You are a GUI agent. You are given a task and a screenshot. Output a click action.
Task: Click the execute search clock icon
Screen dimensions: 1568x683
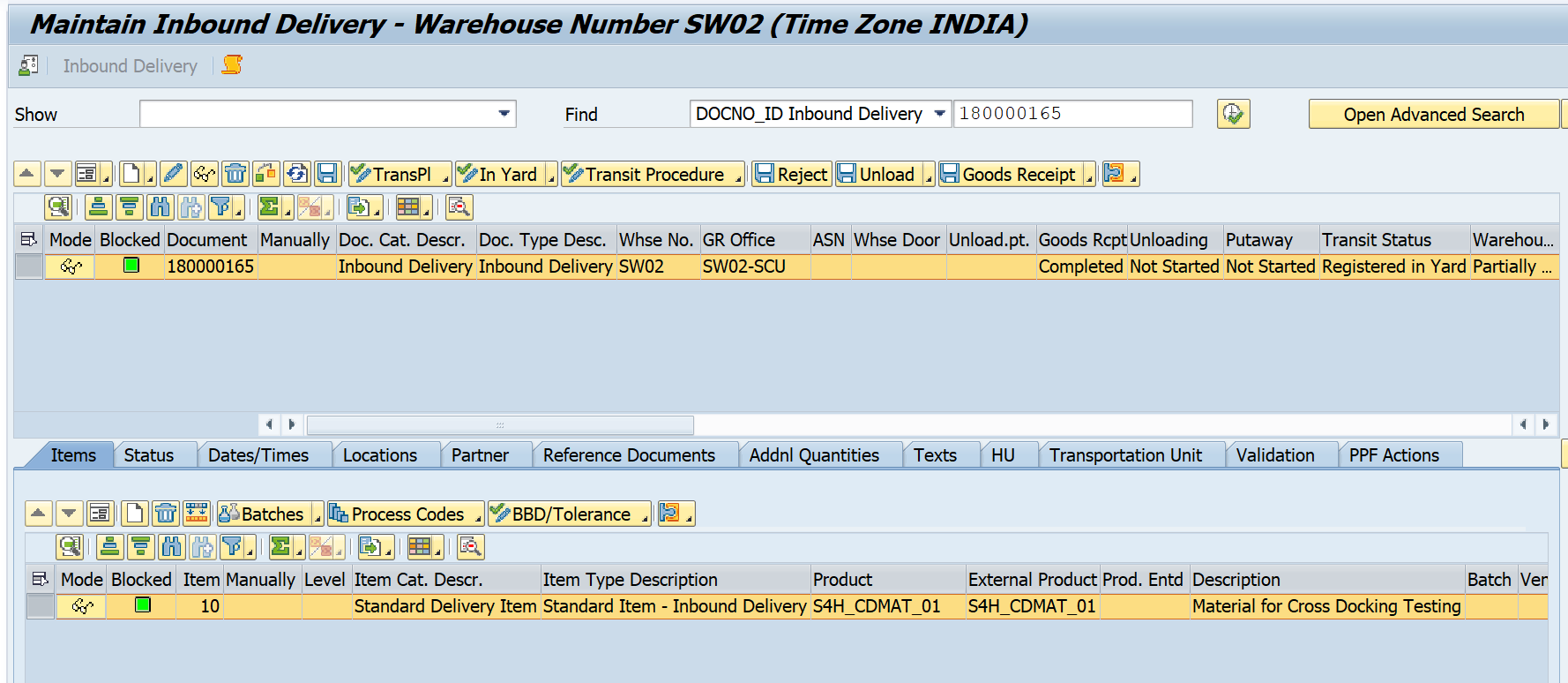coord(1233,114)
